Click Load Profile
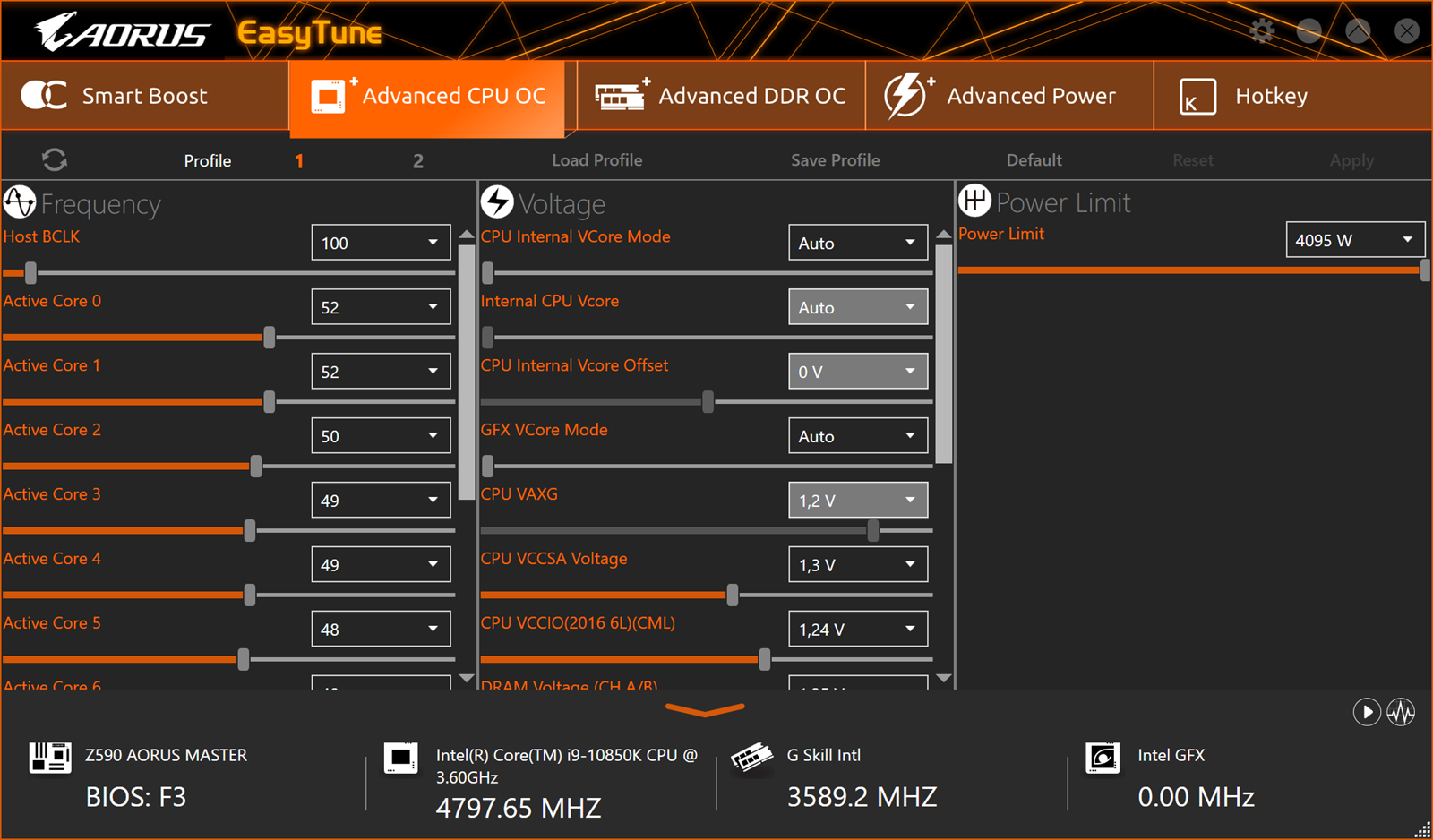Image resolution: width=1433 pixels, height=840 pixels. [597, 160]
